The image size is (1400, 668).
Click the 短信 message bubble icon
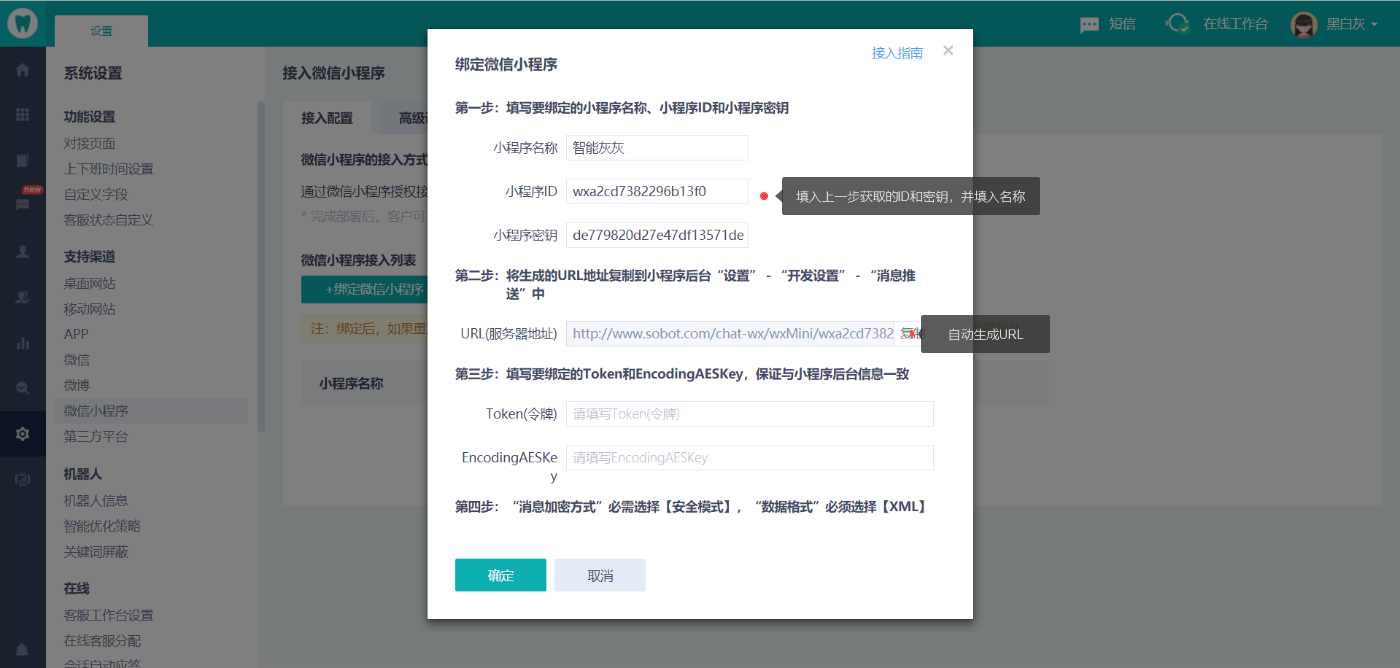click(x=1089, y=25)
